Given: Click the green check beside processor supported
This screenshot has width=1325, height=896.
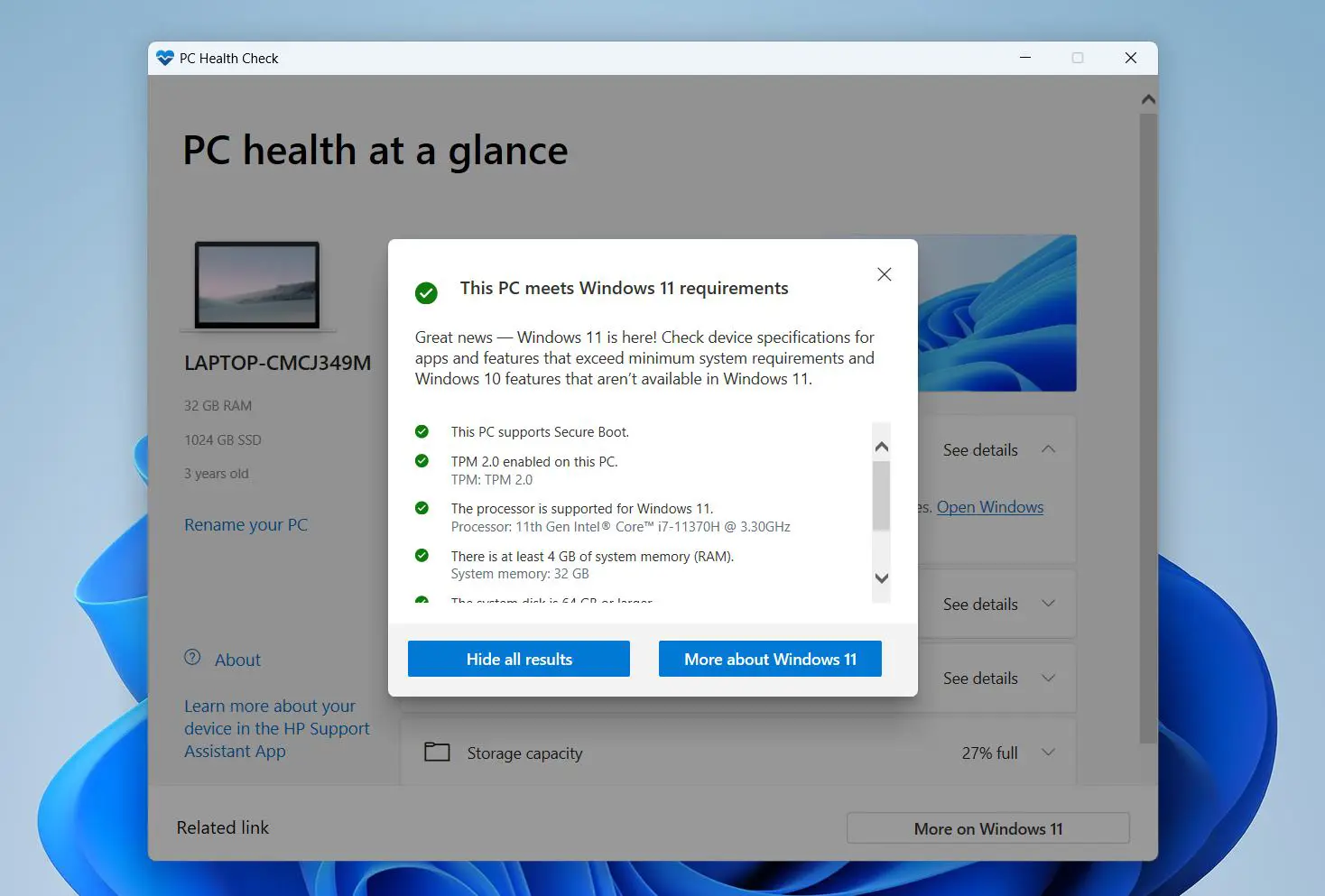Looking at the screenshot, I should (x=422, y=508).
